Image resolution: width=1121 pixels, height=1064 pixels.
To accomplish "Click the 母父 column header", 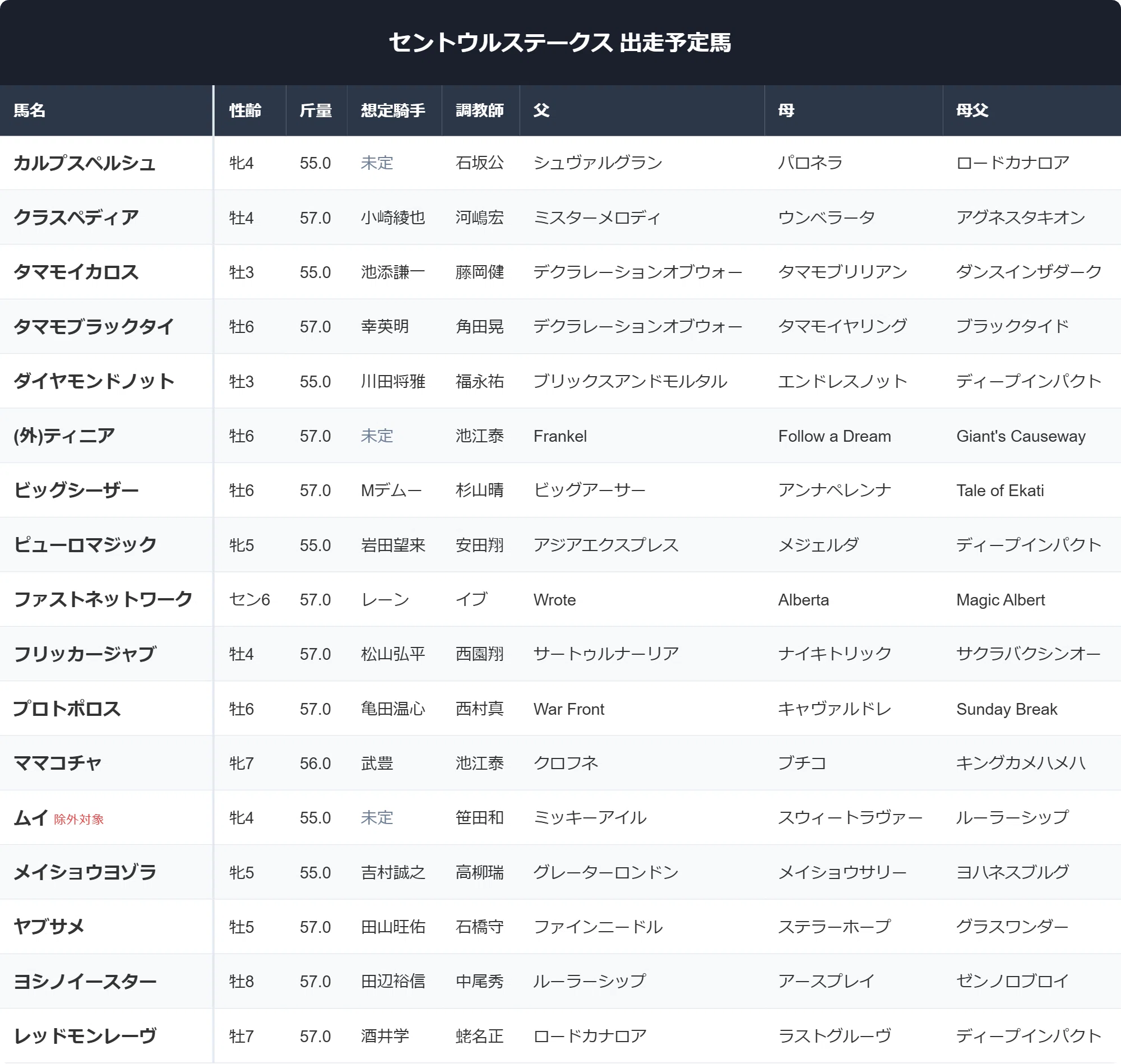I will (1031, 110).
